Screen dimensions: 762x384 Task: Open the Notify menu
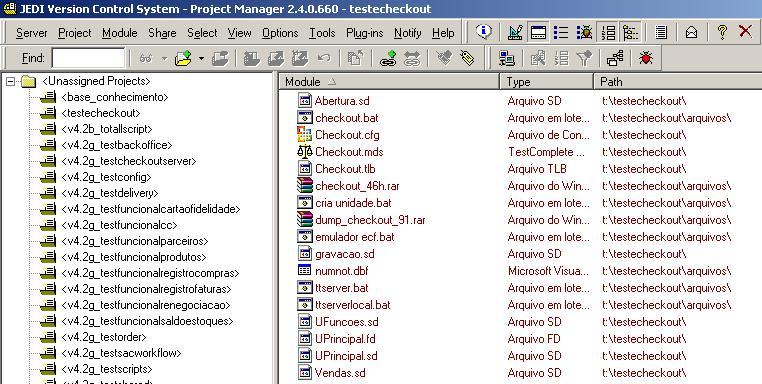pyautogui.click(x=408, y=33)
